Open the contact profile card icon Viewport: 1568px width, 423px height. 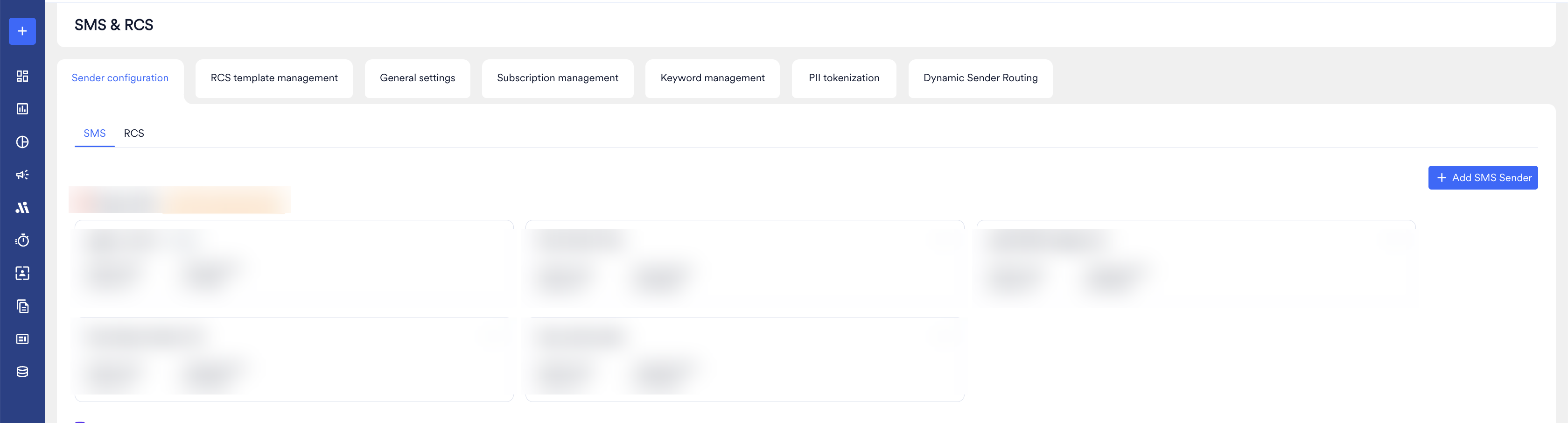click(22, 273)
